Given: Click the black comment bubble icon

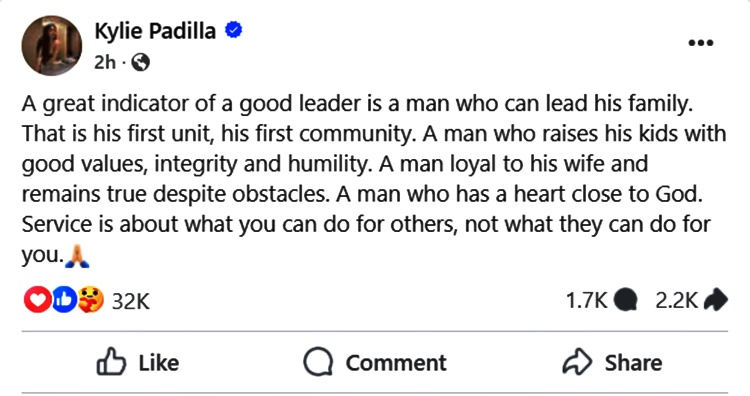Looking at the screenshot, I should click(625, 300).
